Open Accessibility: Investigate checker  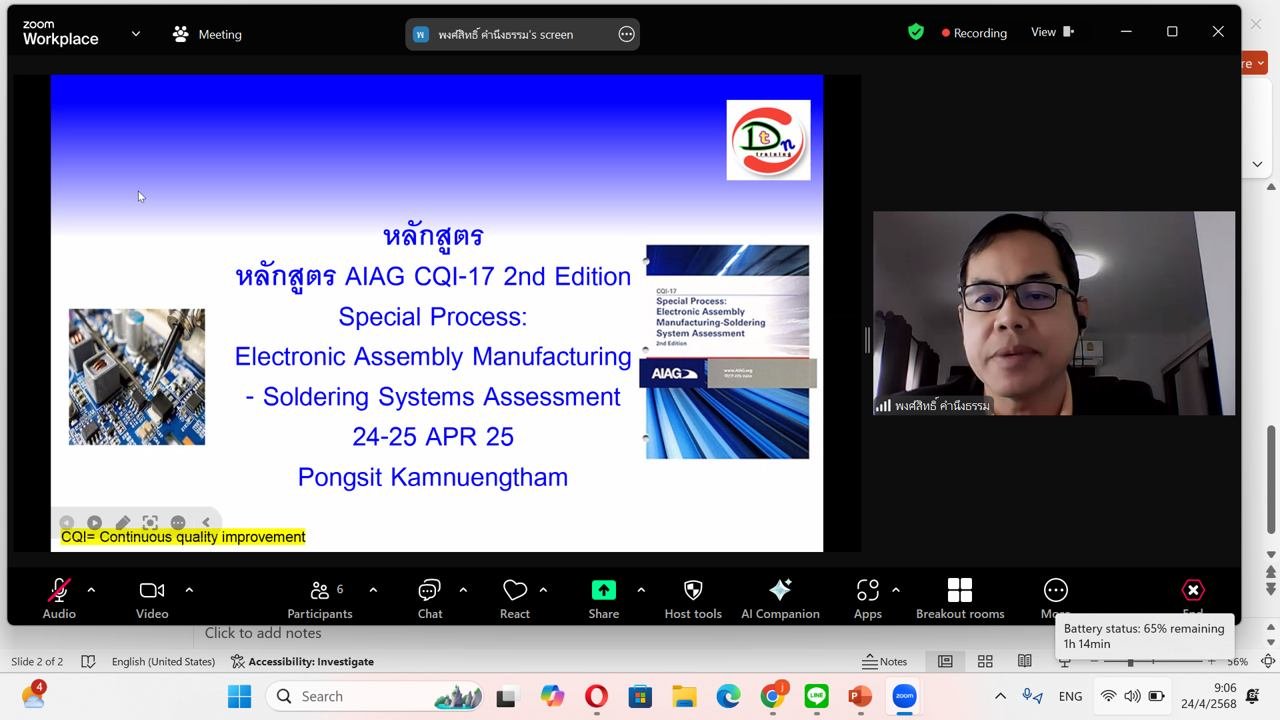click(x=302, y=661)
